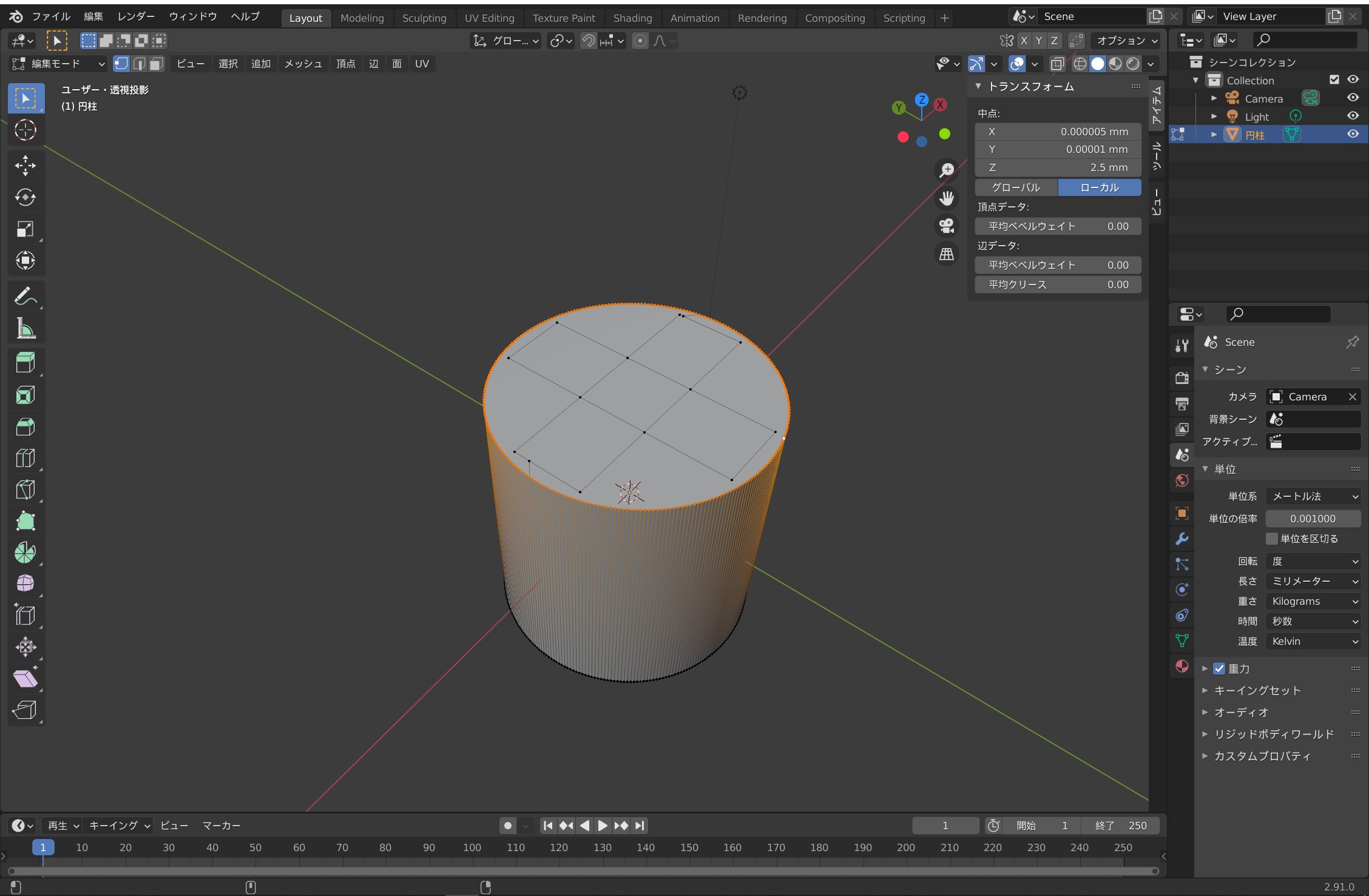This screenshot has width=1369, height=896.
Task: Open the Modifier properties wrench tab
Action: pos(1181,539)
